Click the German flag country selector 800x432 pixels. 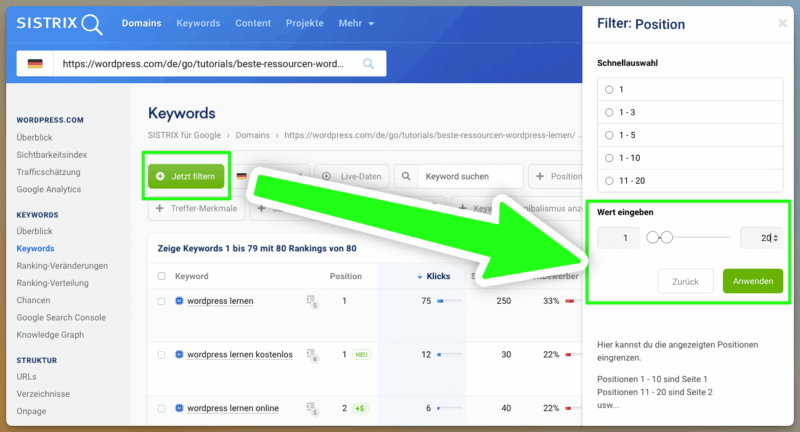(x=36, y=64)
